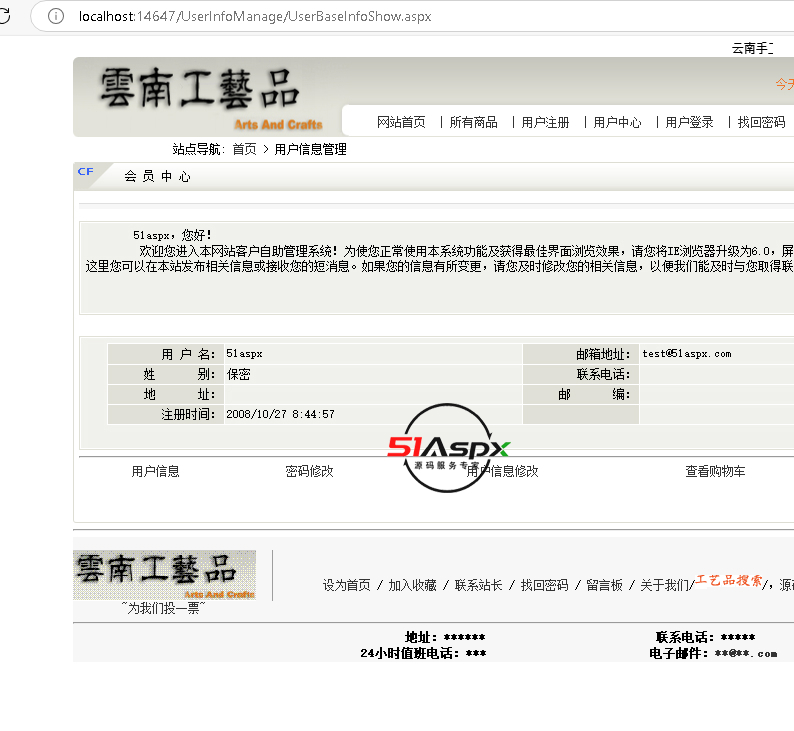Select the 用户信息 tab below the table

coord(155,471)
